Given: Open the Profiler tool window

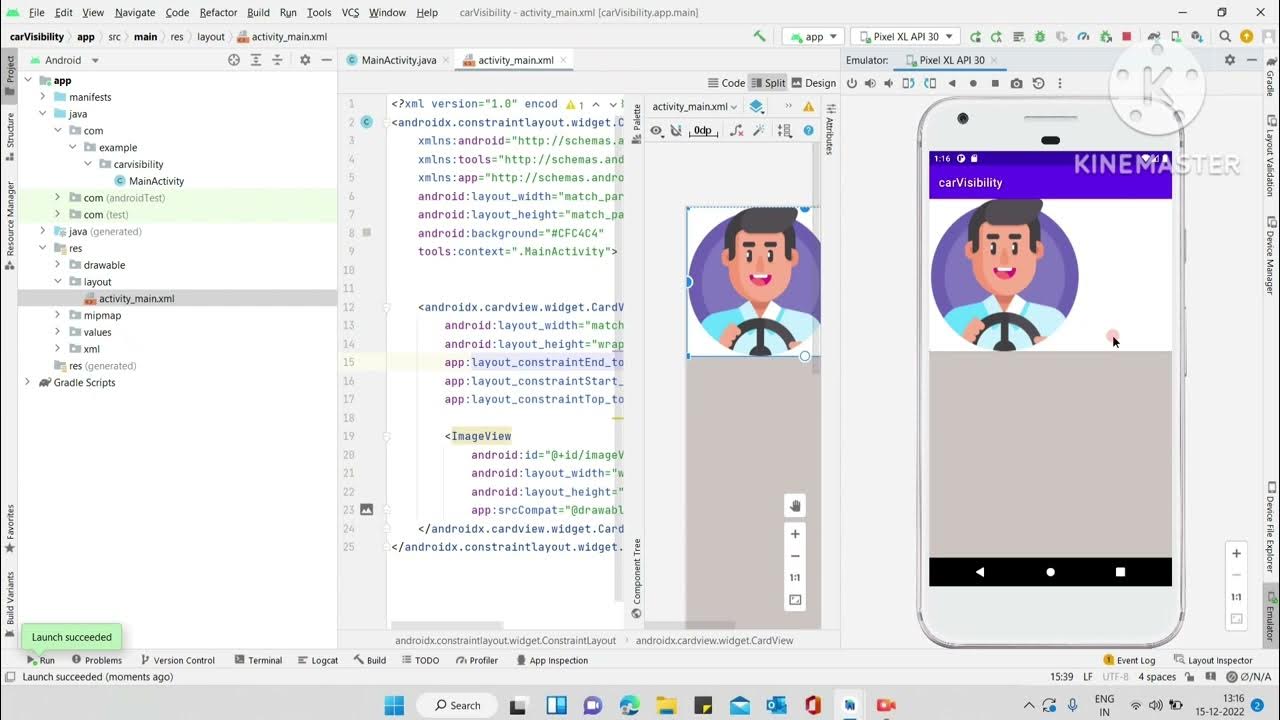Looking at the screenshot, I should (476, 660).
